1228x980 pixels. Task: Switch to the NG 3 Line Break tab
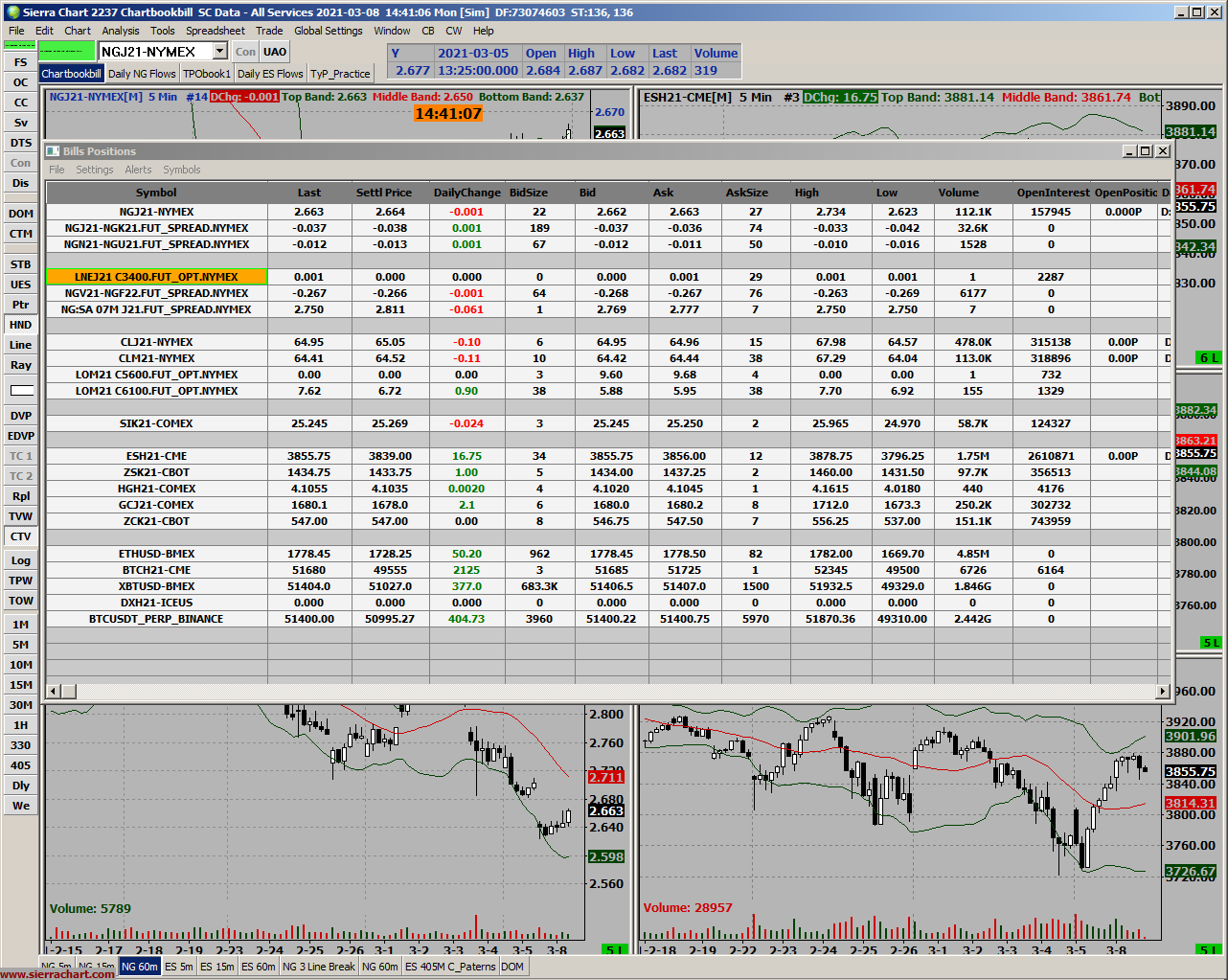click(319, 967)
